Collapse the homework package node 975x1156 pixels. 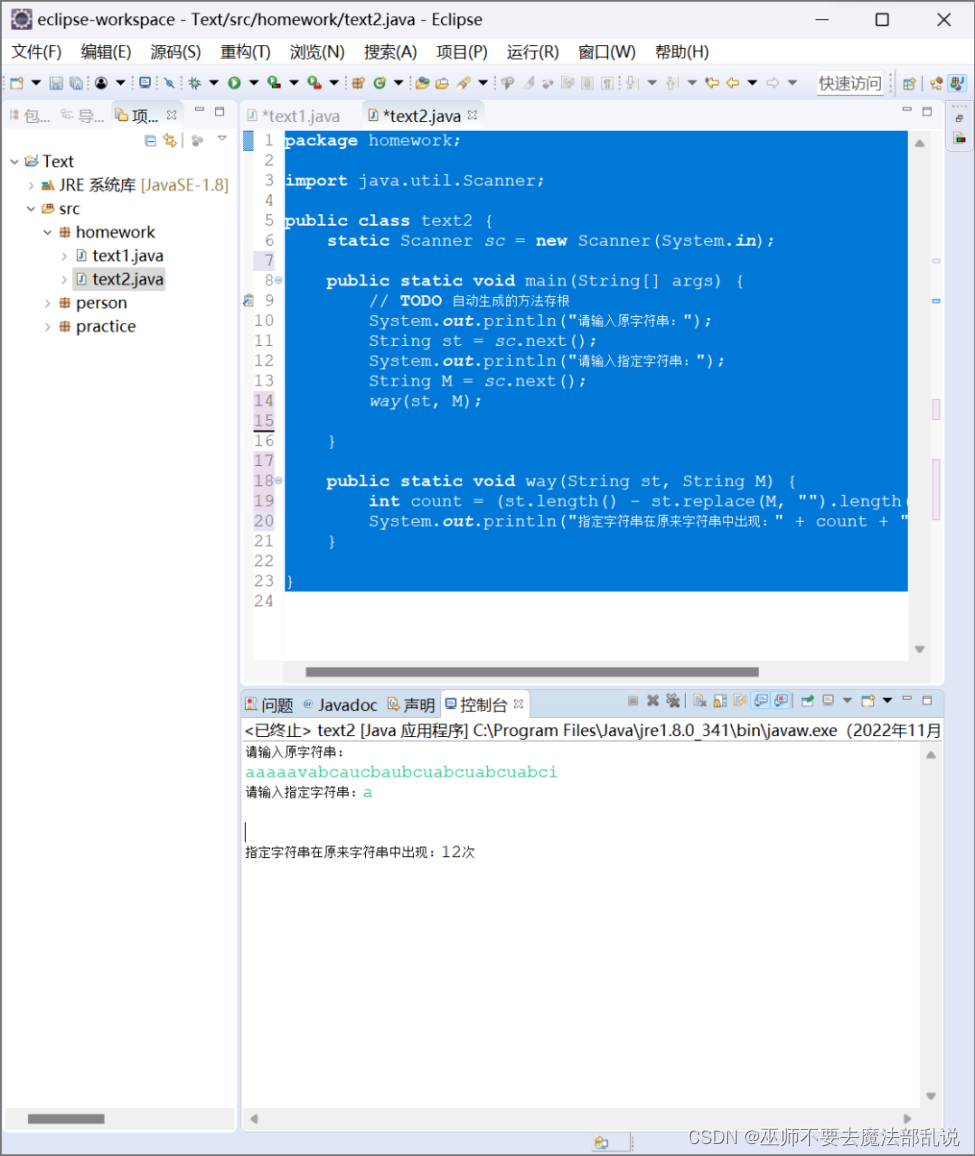coord(47,232)
